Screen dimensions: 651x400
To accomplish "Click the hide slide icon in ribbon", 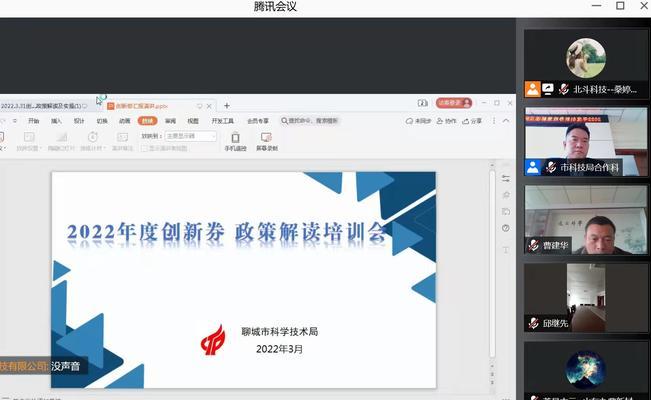I will coord(61,137).
